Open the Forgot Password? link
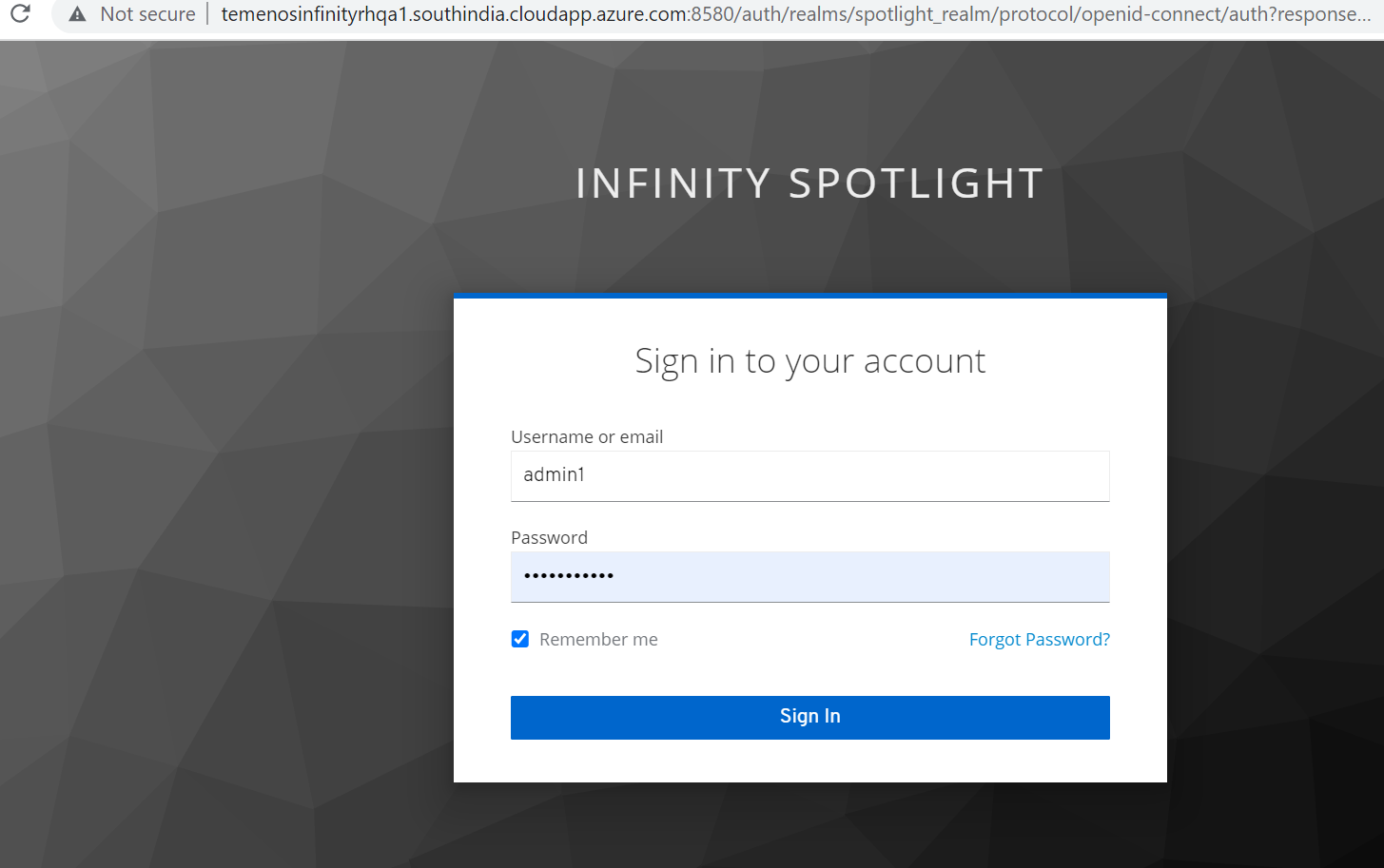Image resolution: width=1384 pixels, height=868 pixels. click(1039, 640)
